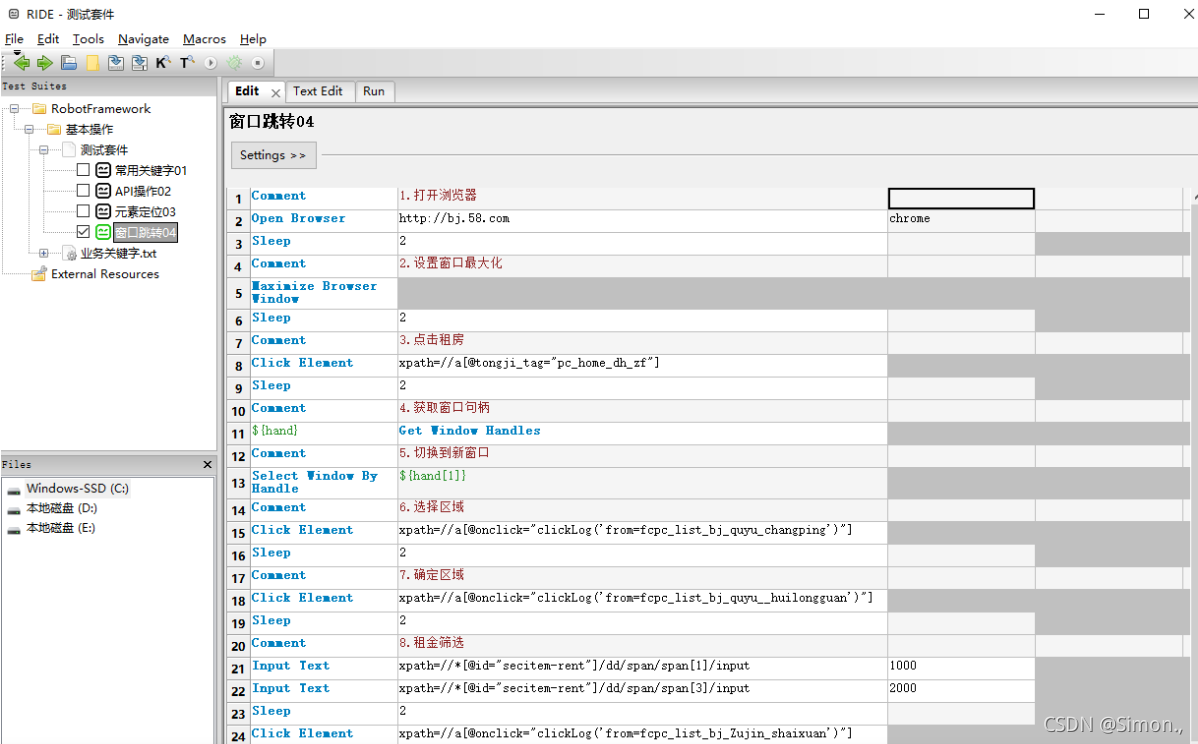Check the 元素定位03 test checkbox
The width and height of the screenshot is (1198, 744).
click(83, 211)
